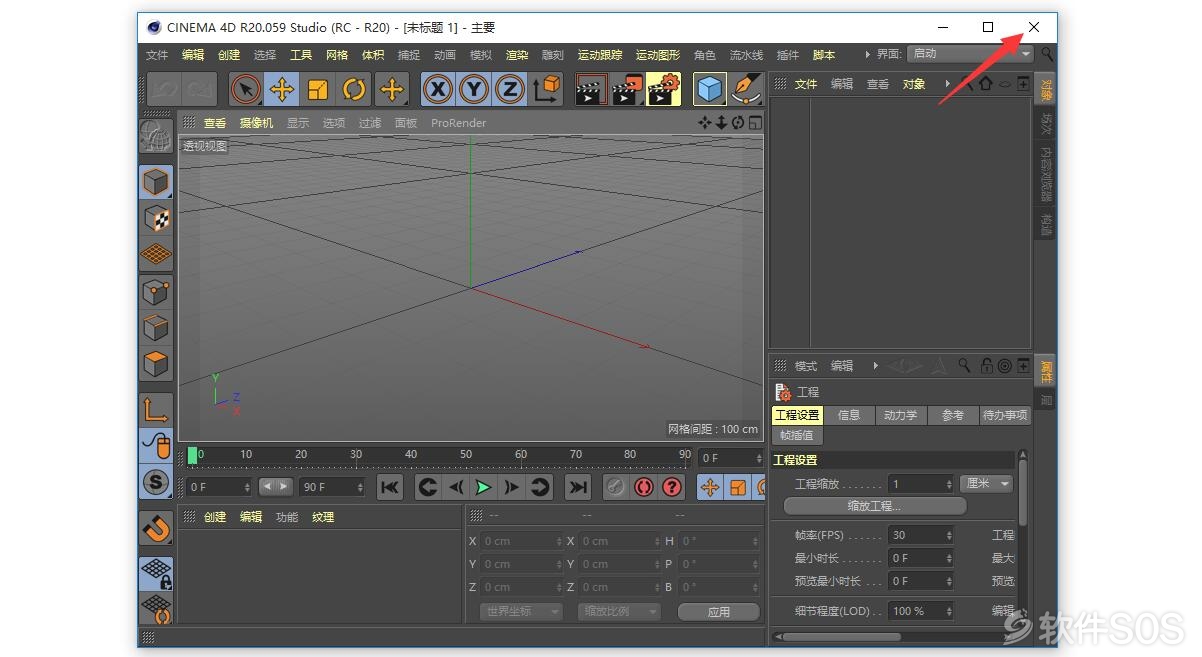The height and width of the screenshot is (657, 1202).
Task: Open the 渲染 menu
Action: click(516, 55)
